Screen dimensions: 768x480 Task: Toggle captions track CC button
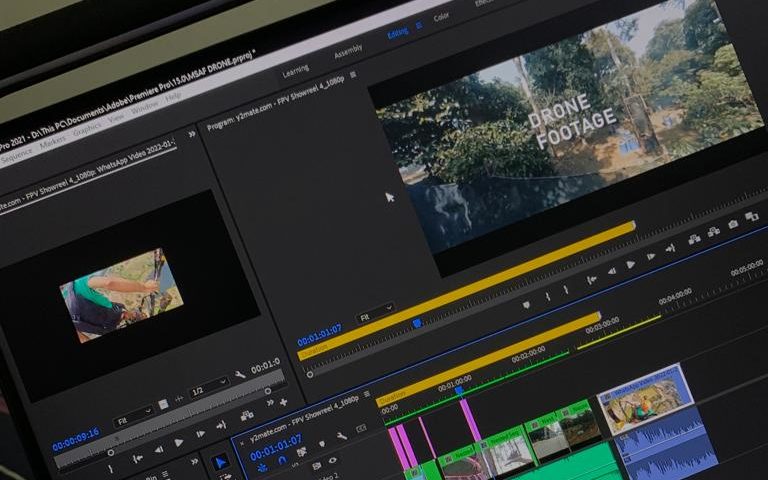pos(361,428)
